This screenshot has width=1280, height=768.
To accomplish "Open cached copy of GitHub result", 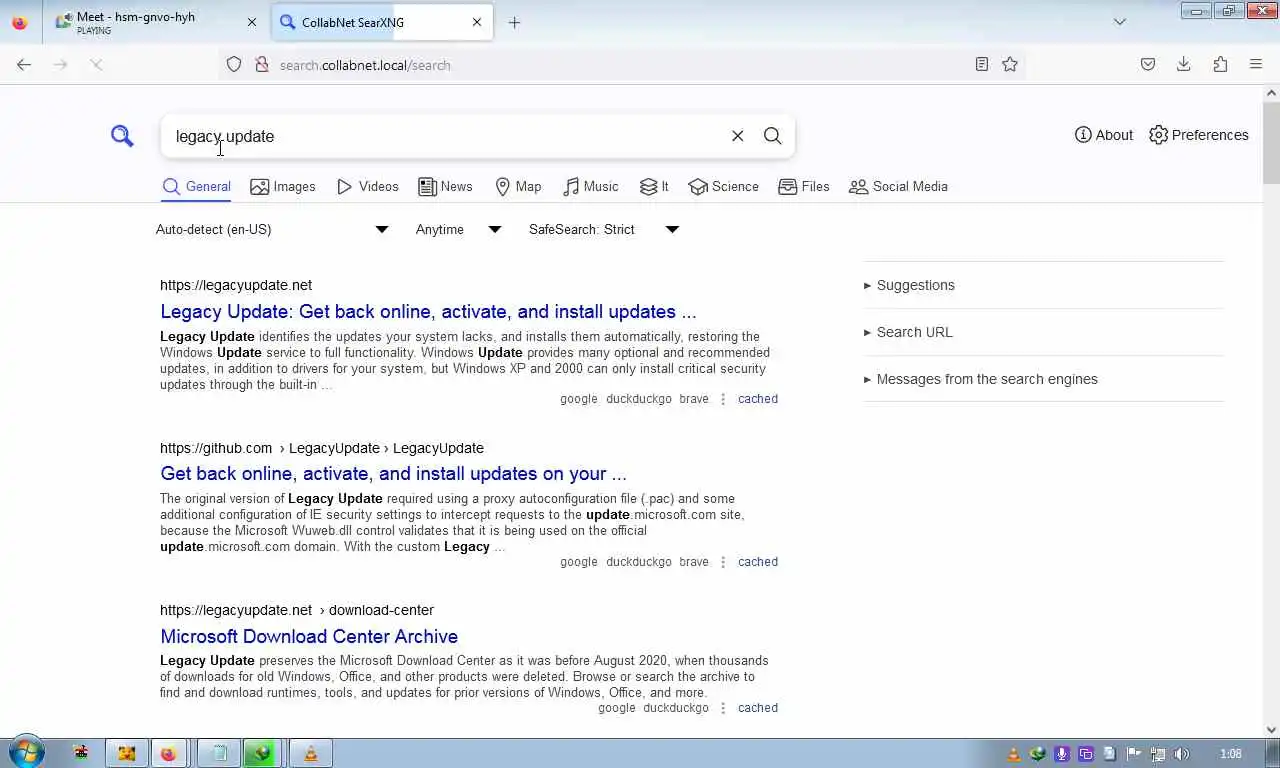I will click(x=758, y=562).
